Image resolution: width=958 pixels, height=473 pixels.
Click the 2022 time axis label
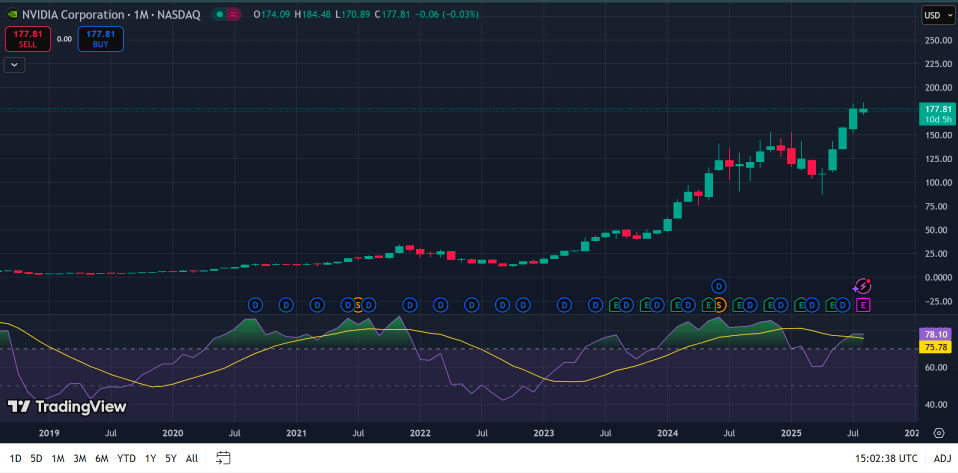tap(420, 433)
